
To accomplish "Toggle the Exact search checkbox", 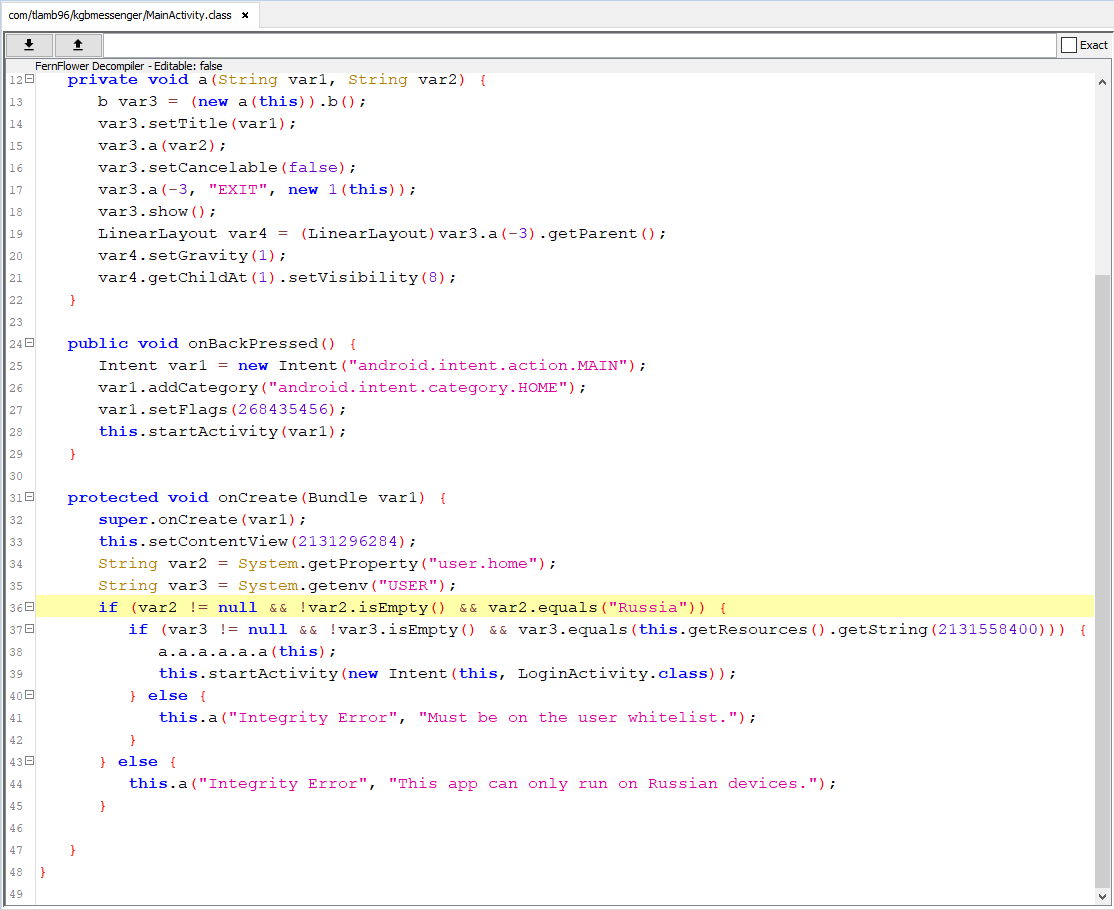I will (x=1069, y=45).
